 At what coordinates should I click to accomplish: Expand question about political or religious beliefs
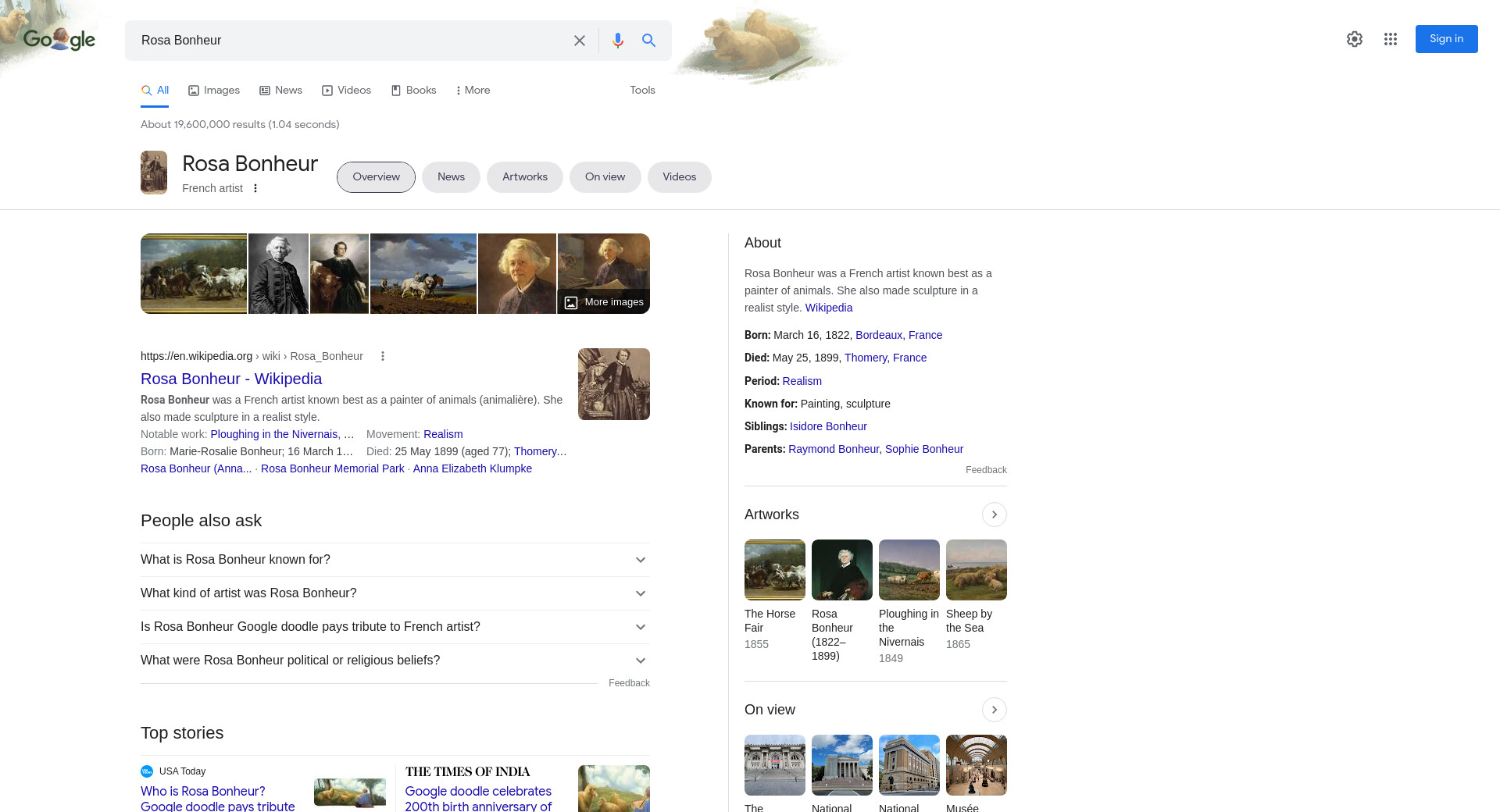[x=395, y=661]
